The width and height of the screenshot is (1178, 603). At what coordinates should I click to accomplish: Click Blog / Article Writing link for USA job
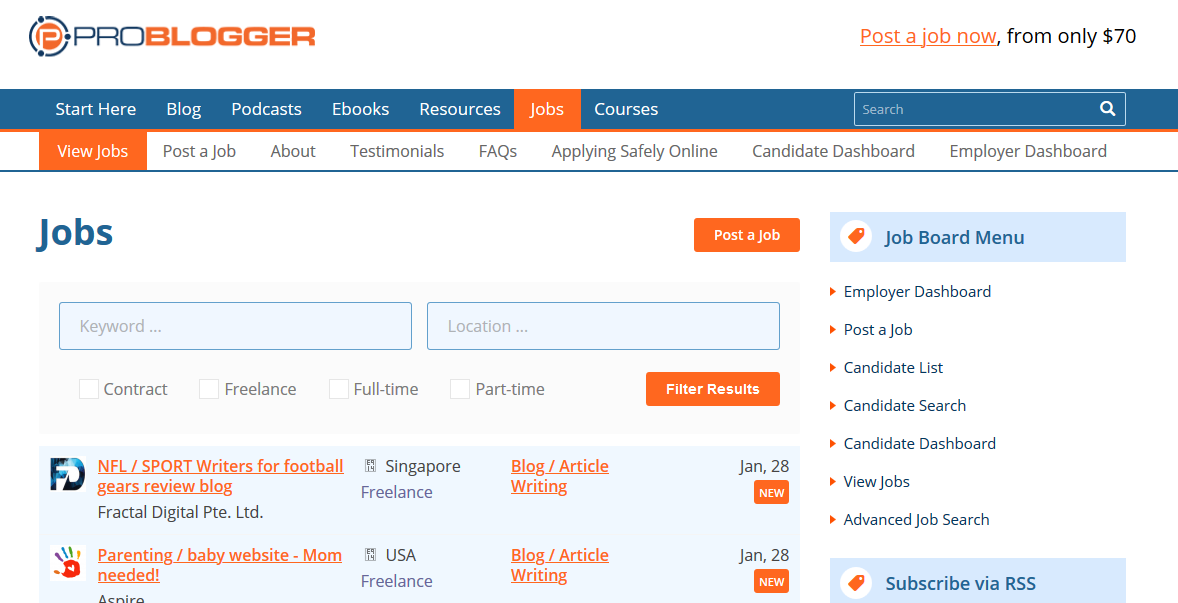[x=560, y=565]
